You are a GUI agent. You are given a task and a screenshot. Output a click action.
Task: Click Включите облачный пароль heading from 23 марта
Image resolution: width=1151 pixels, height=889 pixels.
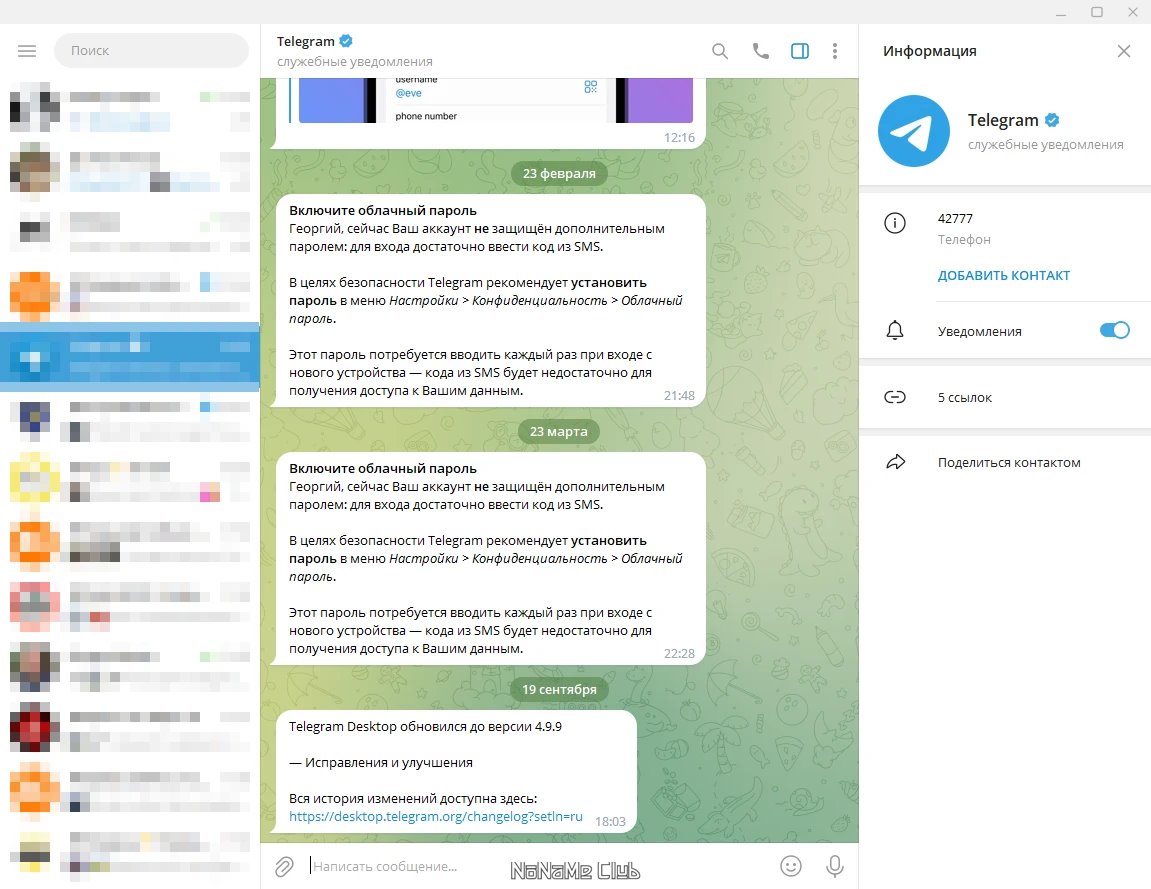[382, 468]
